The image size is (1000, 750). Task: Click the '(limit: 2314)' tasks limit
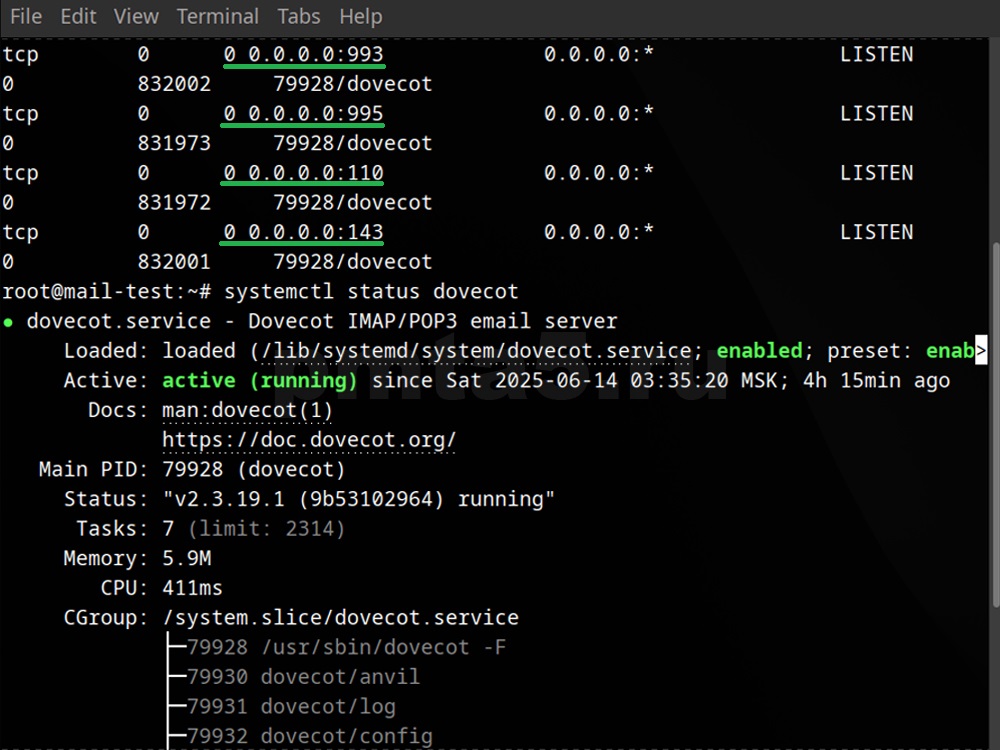pyautogui.click(x=266, y=529)
